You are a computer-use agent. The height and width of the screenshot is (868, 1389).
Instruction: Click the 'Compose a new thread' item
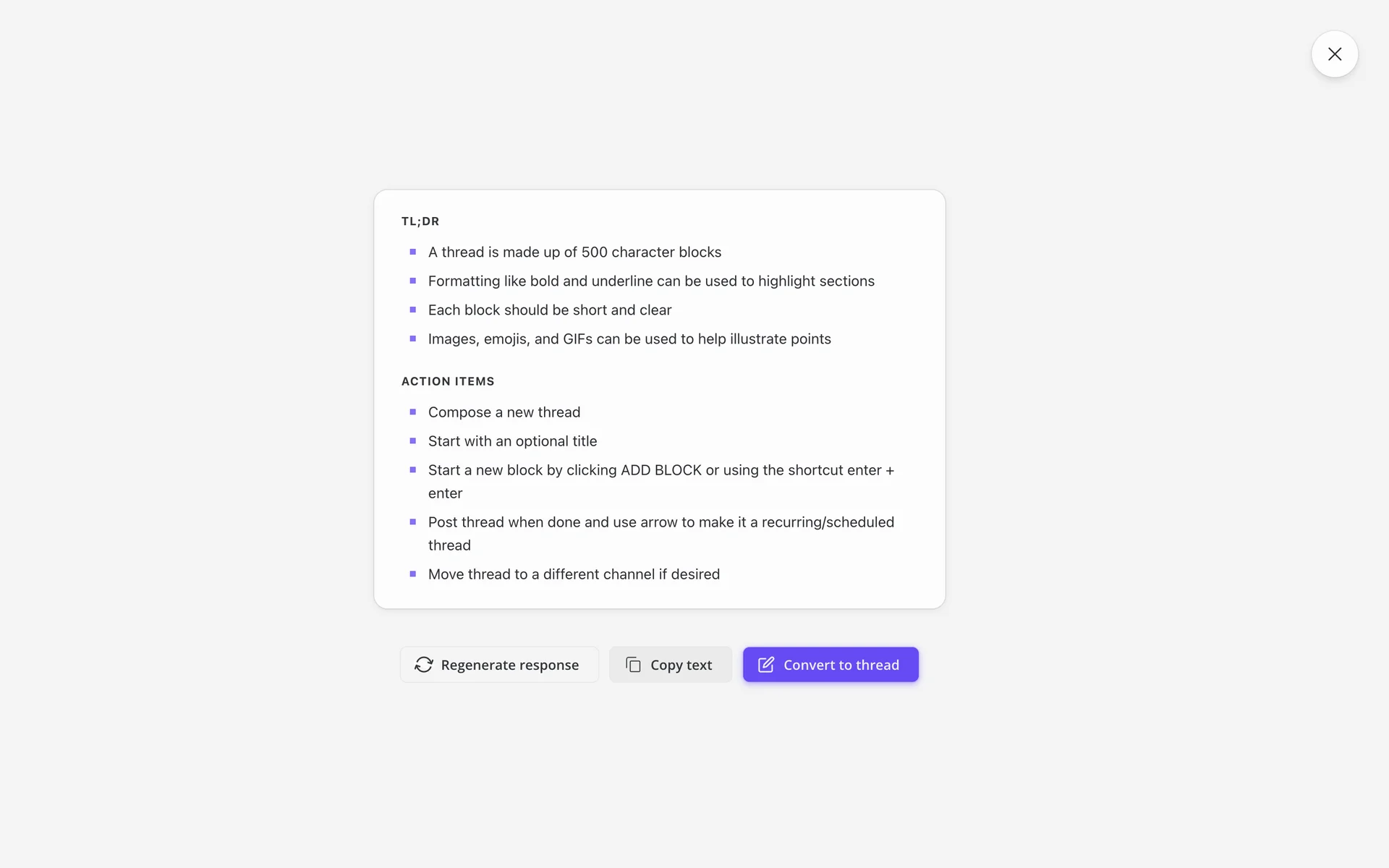click(504, 412)
